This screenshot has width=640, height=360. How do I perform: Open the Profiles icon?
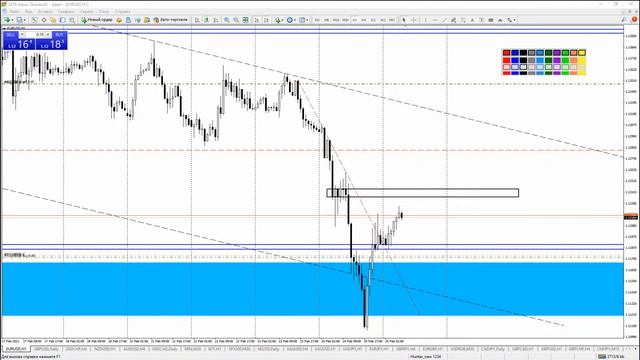tap(19, 20)
